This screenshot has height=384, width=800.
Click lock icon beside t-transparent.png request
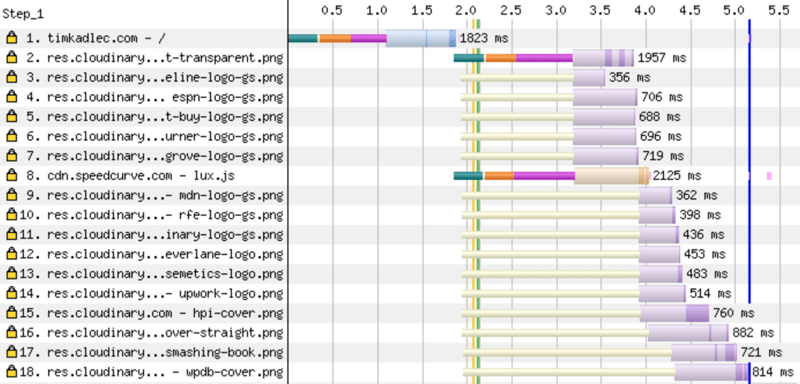pos(11,58)
